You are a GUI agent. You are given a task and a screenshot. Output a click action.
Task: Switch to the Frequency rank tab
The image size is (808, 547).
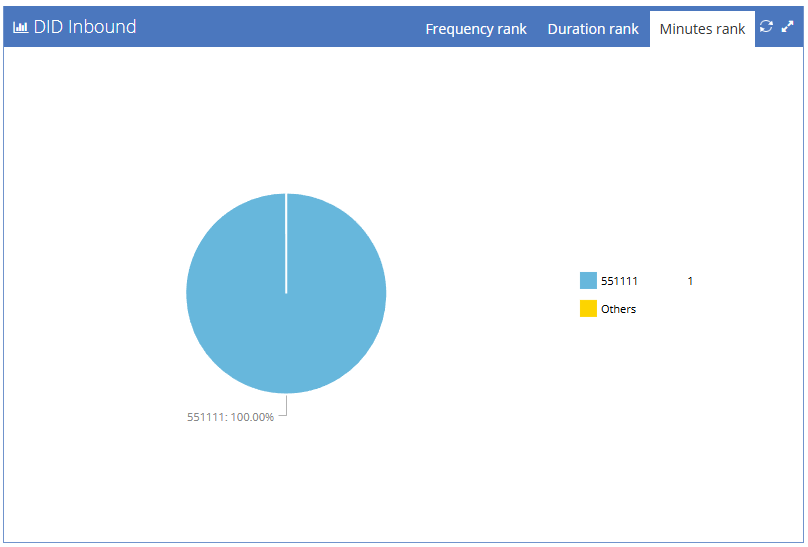click(476, 29)
